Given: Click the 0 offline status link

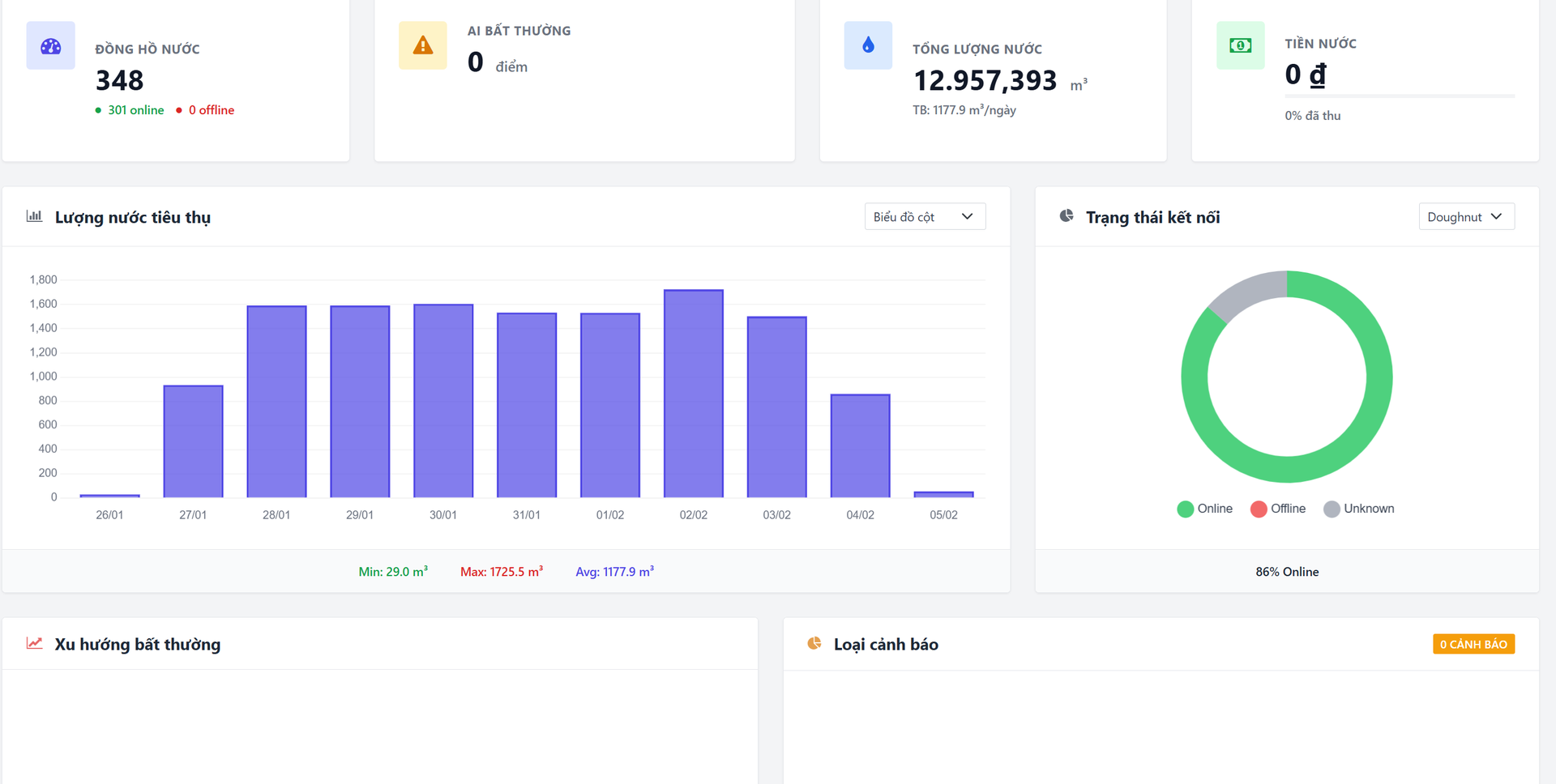Looking at the screenshot, I should pos(205,110).
